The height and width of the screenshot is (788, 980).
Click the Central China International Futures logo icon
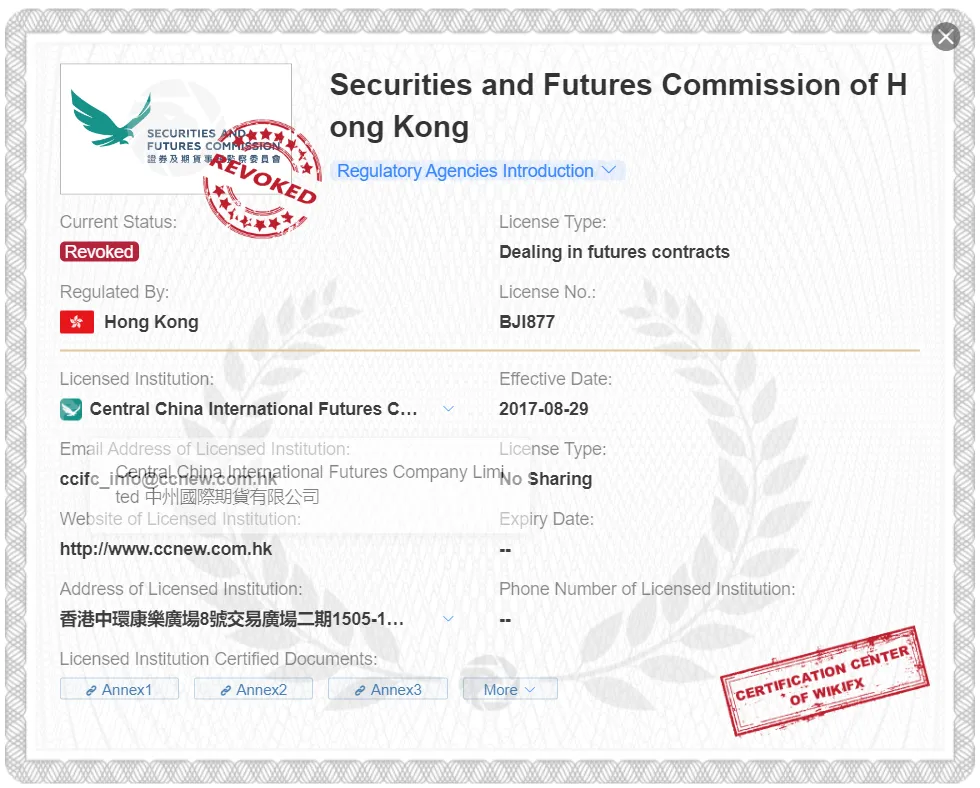[x=71, y=409]
